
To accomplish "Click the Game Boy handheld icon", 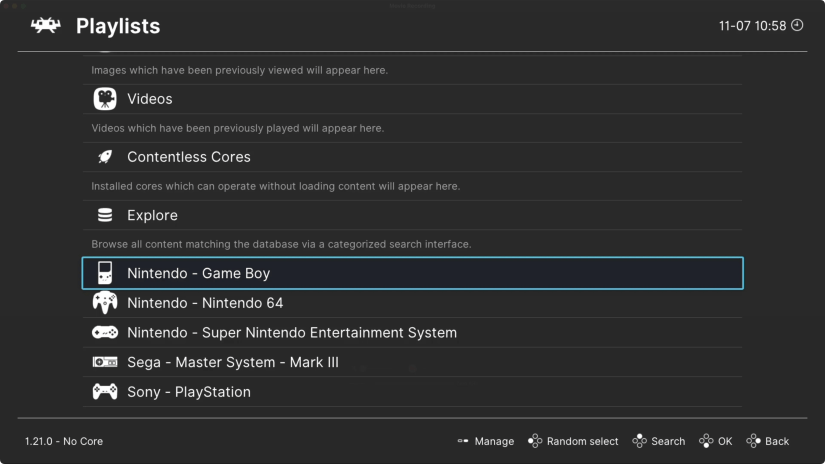I will click(105, 273).
